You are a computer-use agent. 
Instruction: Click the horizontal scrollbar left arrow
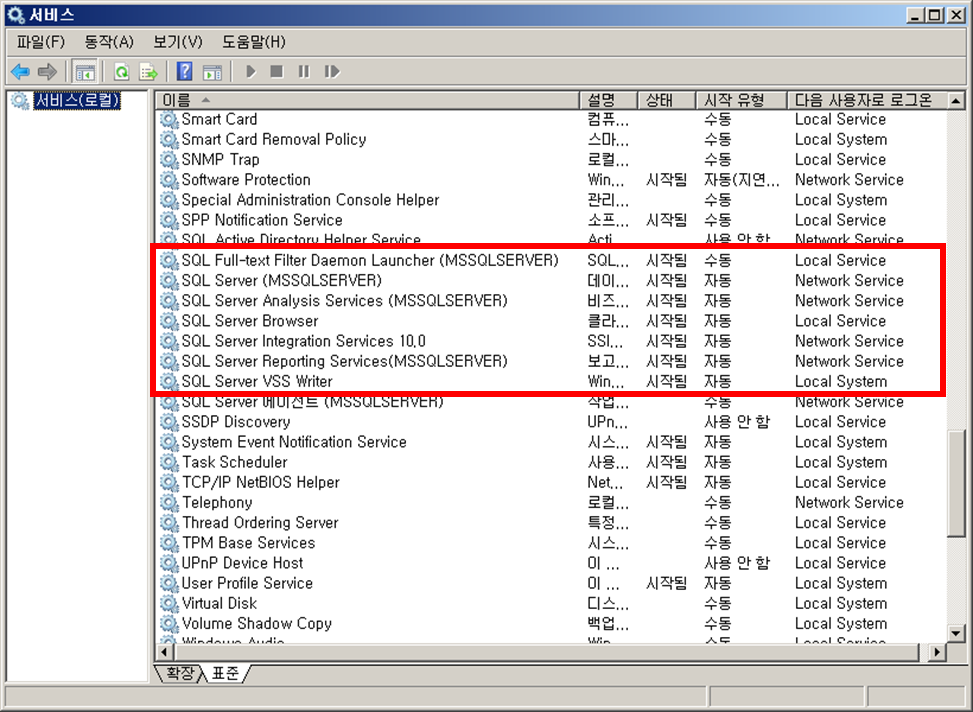[x=164, y=652]
